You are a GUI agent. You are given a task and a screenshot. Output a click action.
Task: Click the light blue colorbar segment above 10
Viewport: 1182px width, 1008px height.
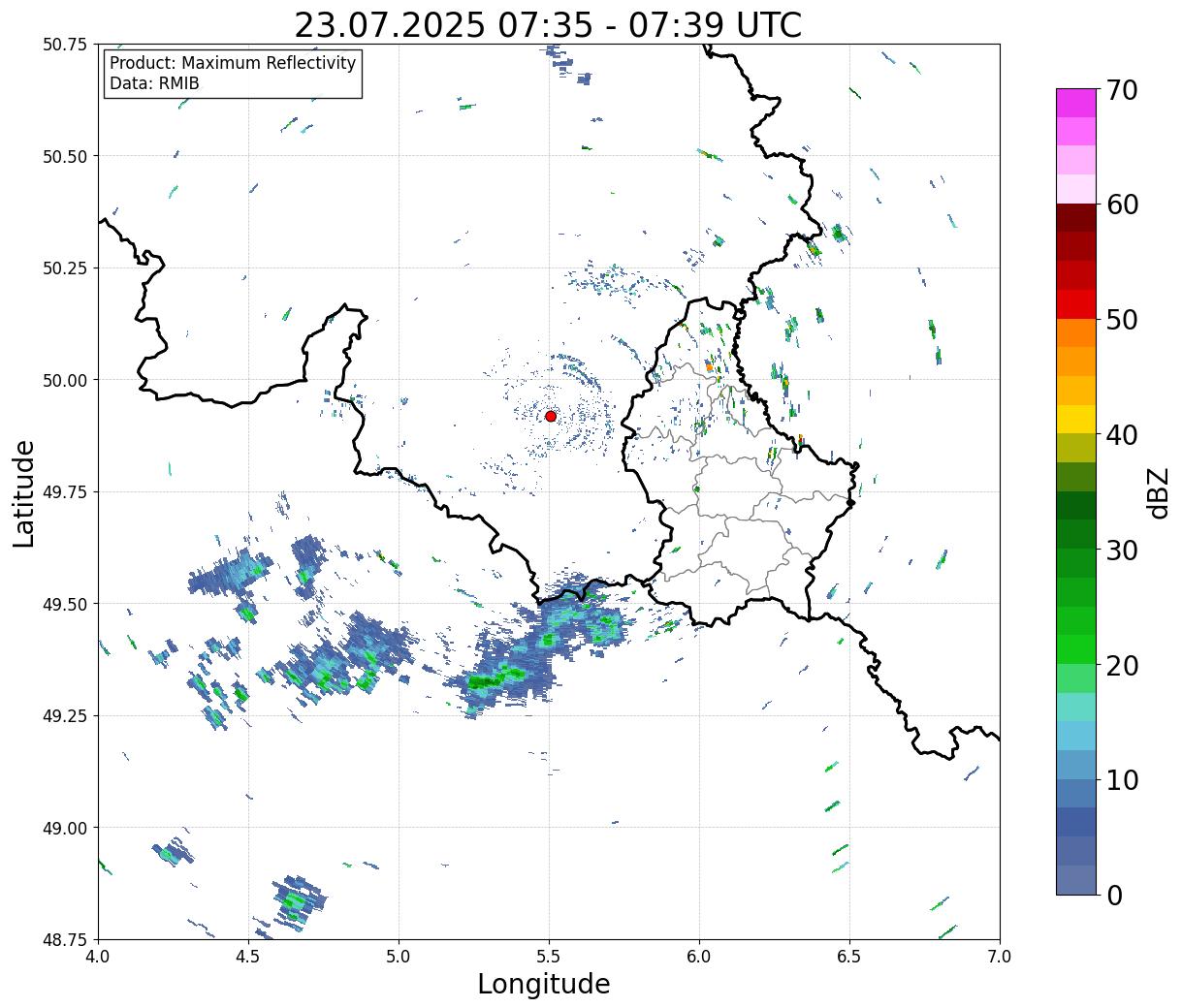click(1076, 765)
